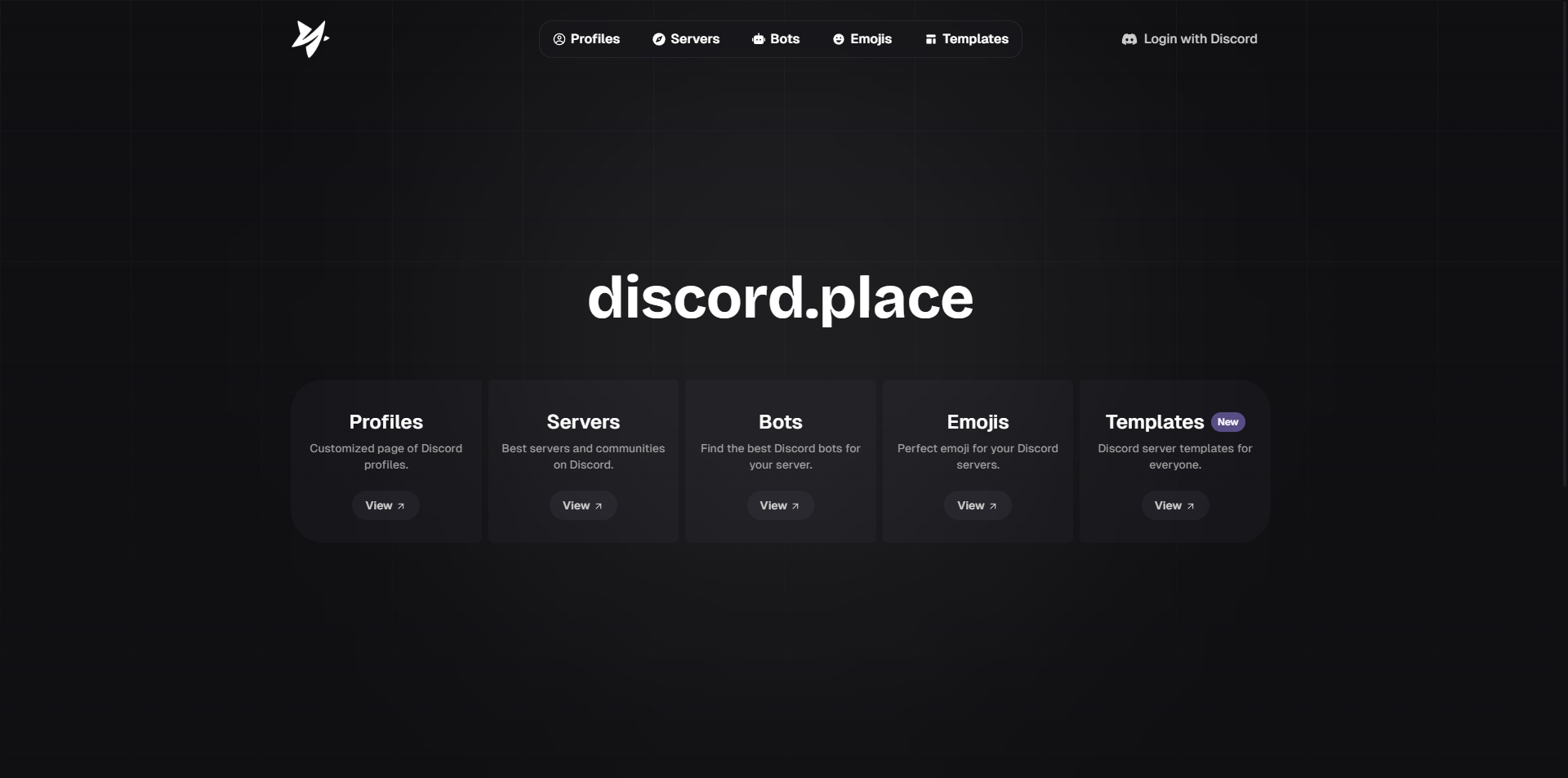Open the Servers navigation item
This screenshot has height=778, width=1568.
pyautogui.click(x=686, y=39)
